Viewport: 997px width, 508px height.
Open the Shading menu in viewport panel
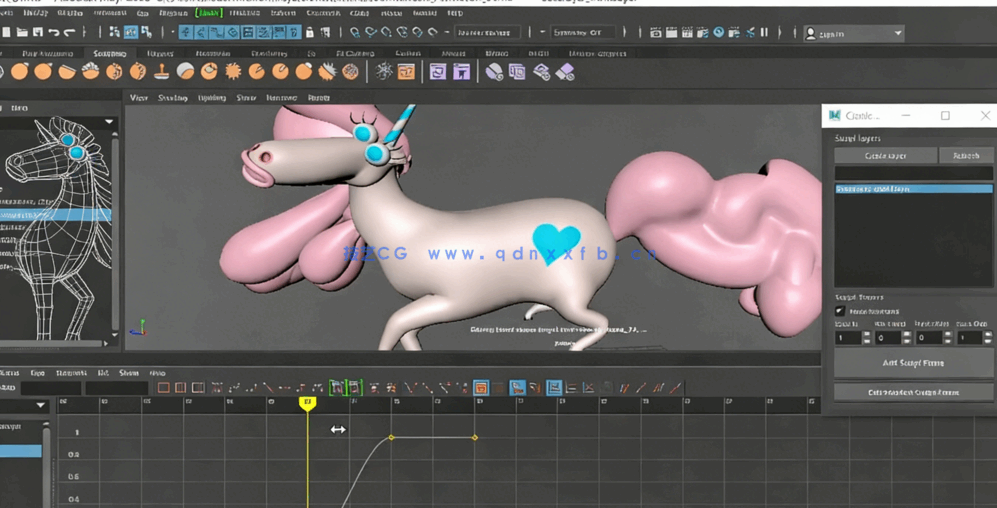click(173, 98)
